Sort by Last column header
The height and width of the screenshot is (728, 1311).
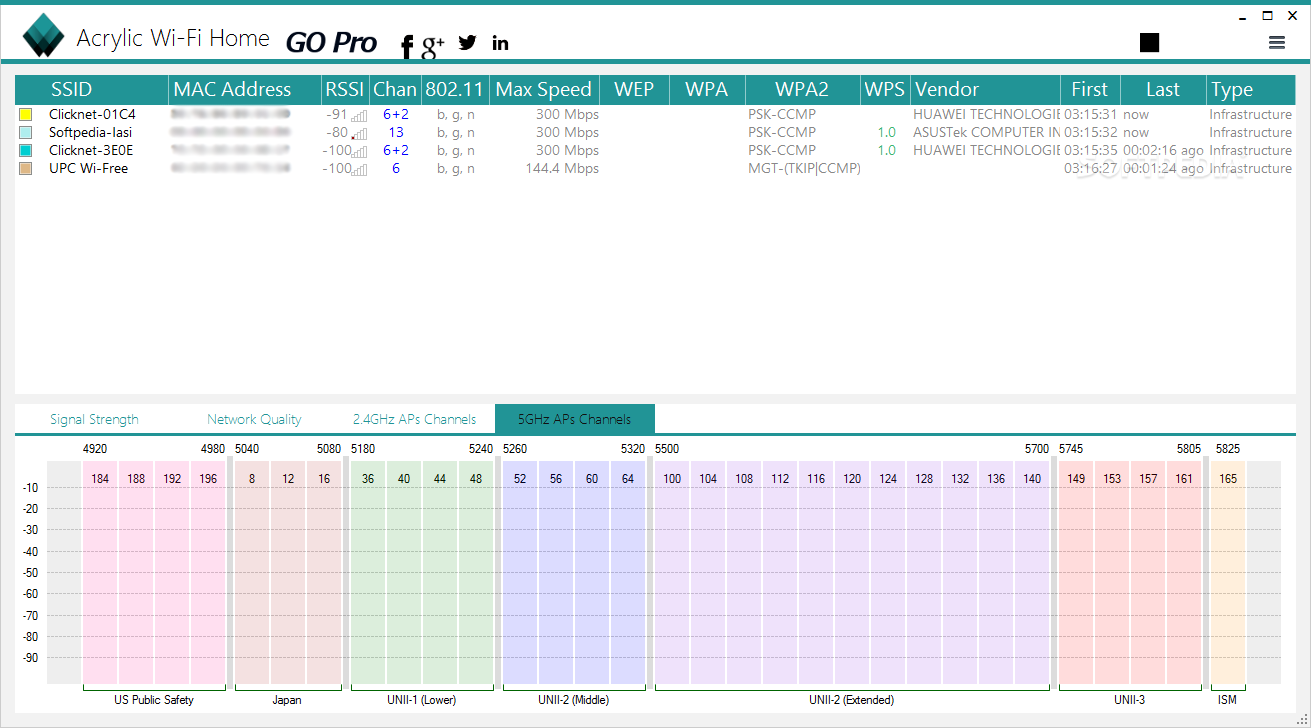click(1163, 89)
